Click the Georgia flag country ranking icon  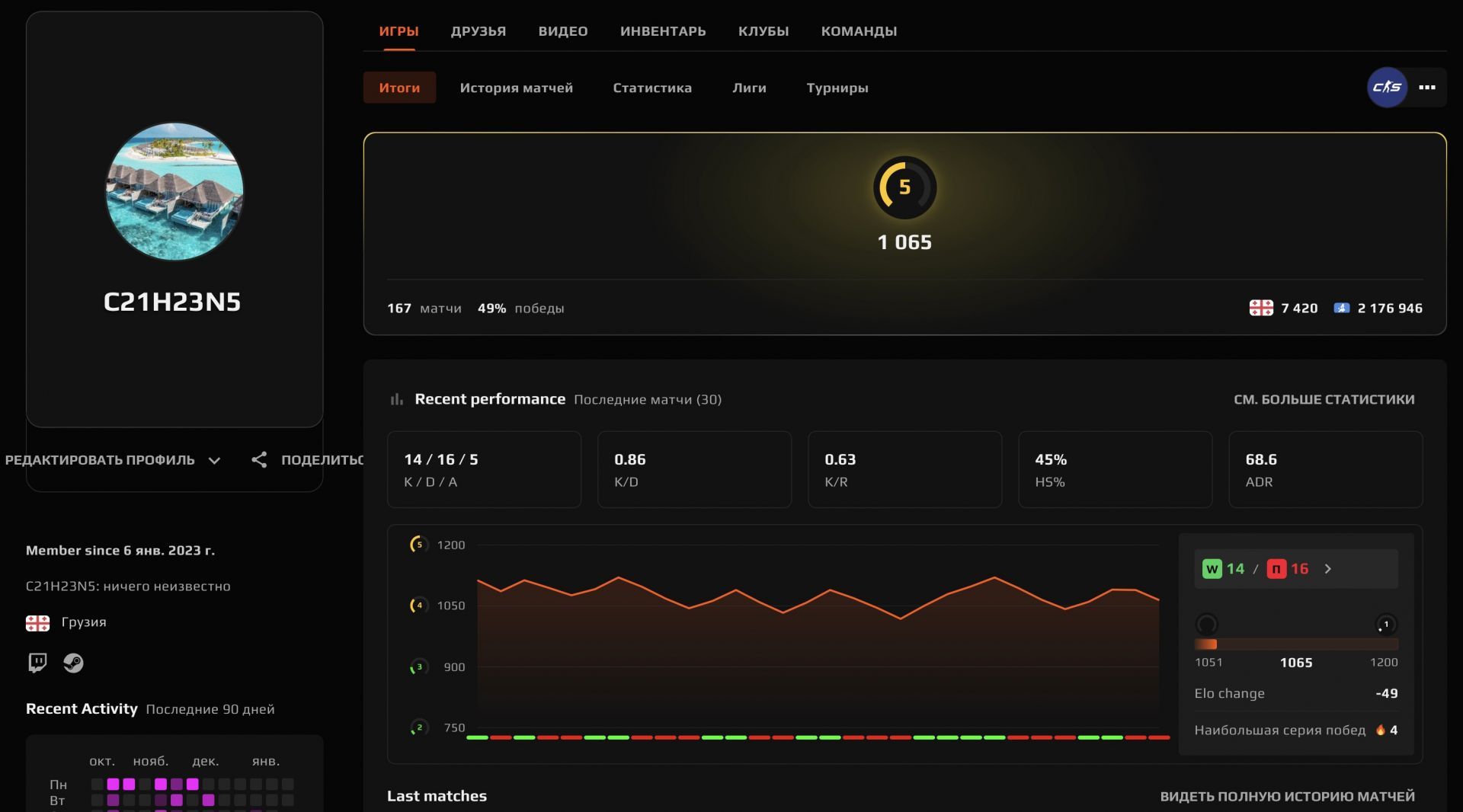[1261, 308]
